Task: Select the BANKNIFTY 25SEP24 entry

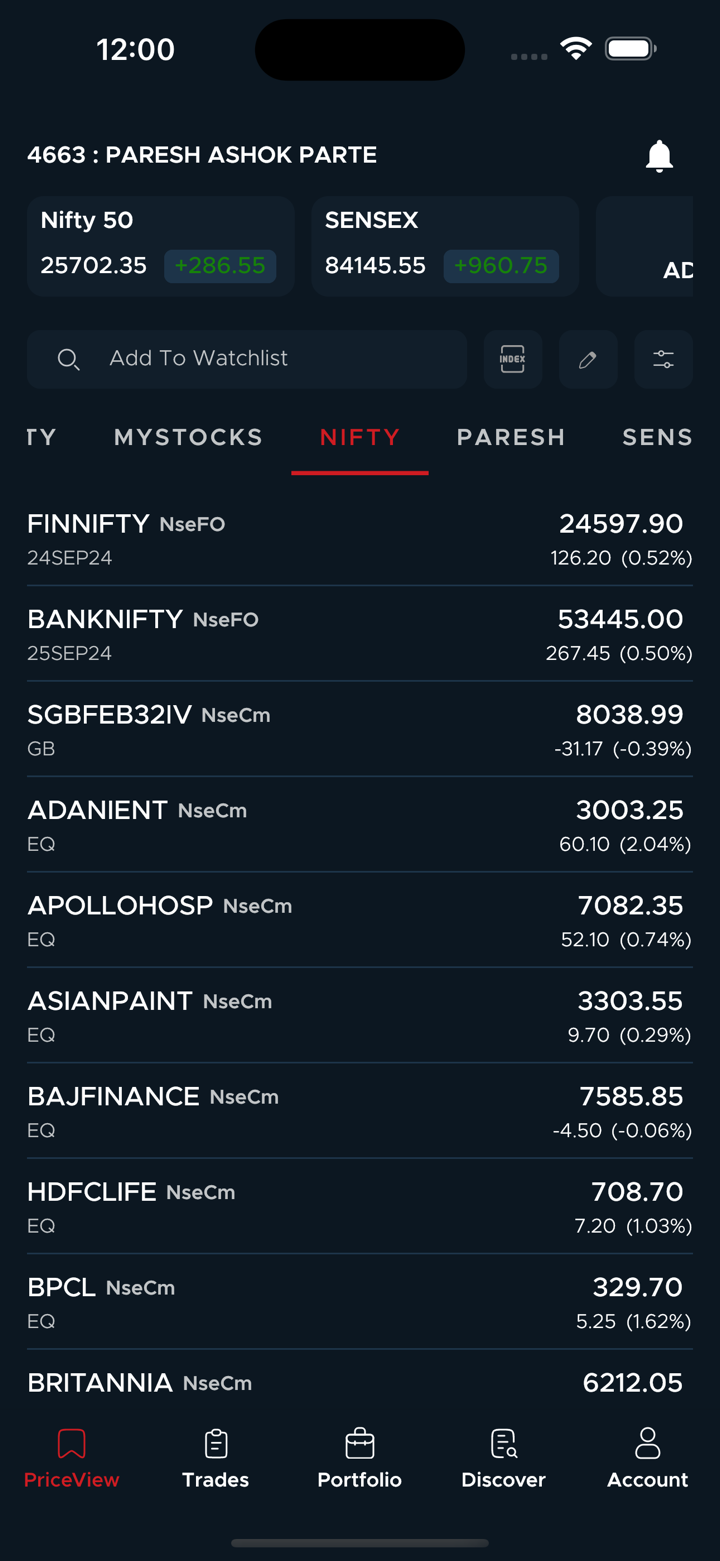Action: (x=359, y=634)
